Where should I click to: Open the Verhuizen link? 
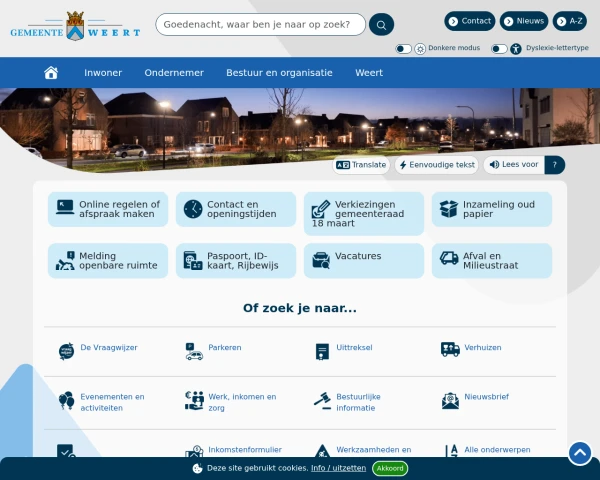[x=483, y=348]
